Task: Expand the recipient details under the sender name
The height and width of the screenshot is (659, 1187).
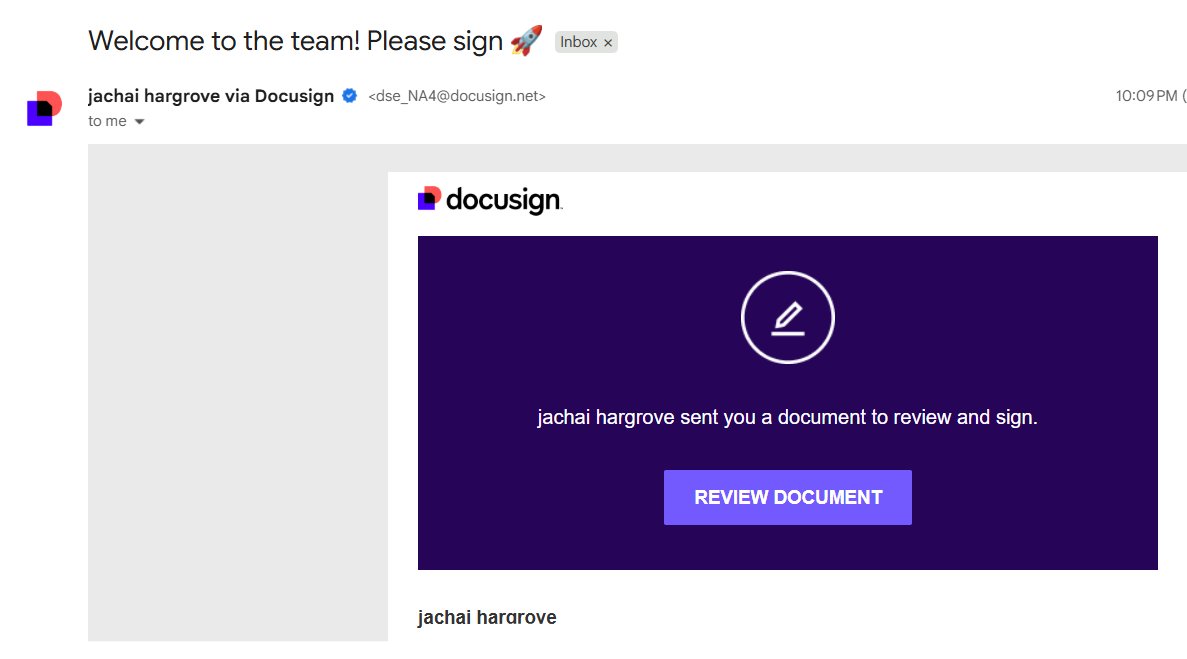Action: [x=138, y=121]
